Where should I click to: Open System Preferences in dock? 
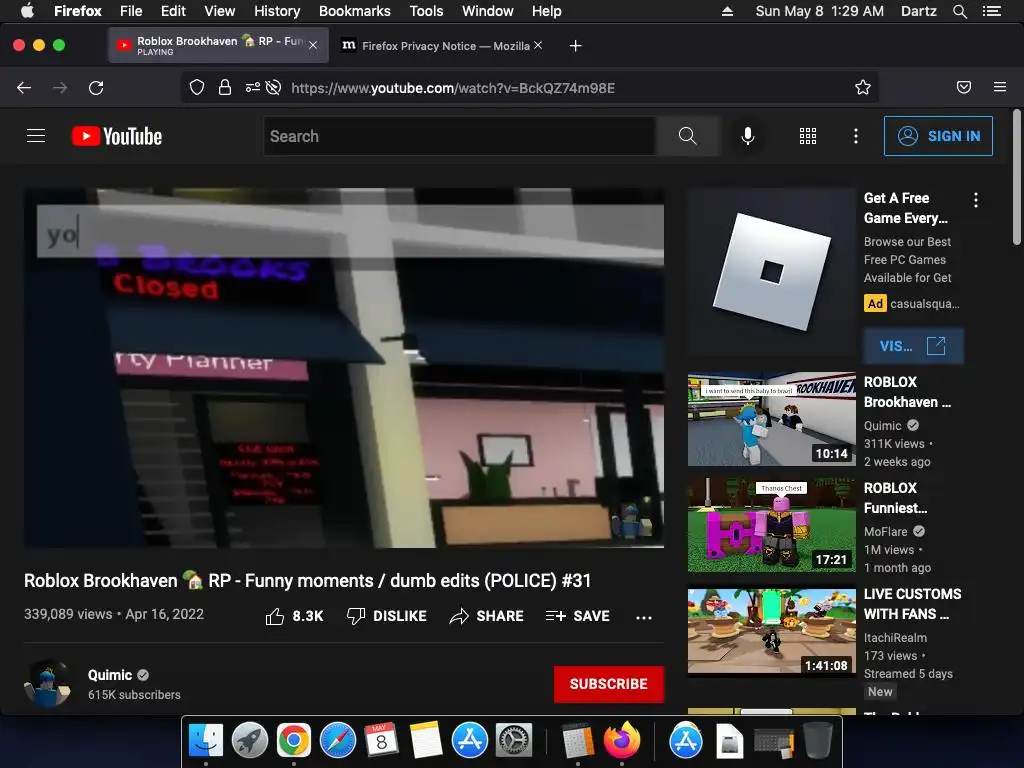[514, 740]
